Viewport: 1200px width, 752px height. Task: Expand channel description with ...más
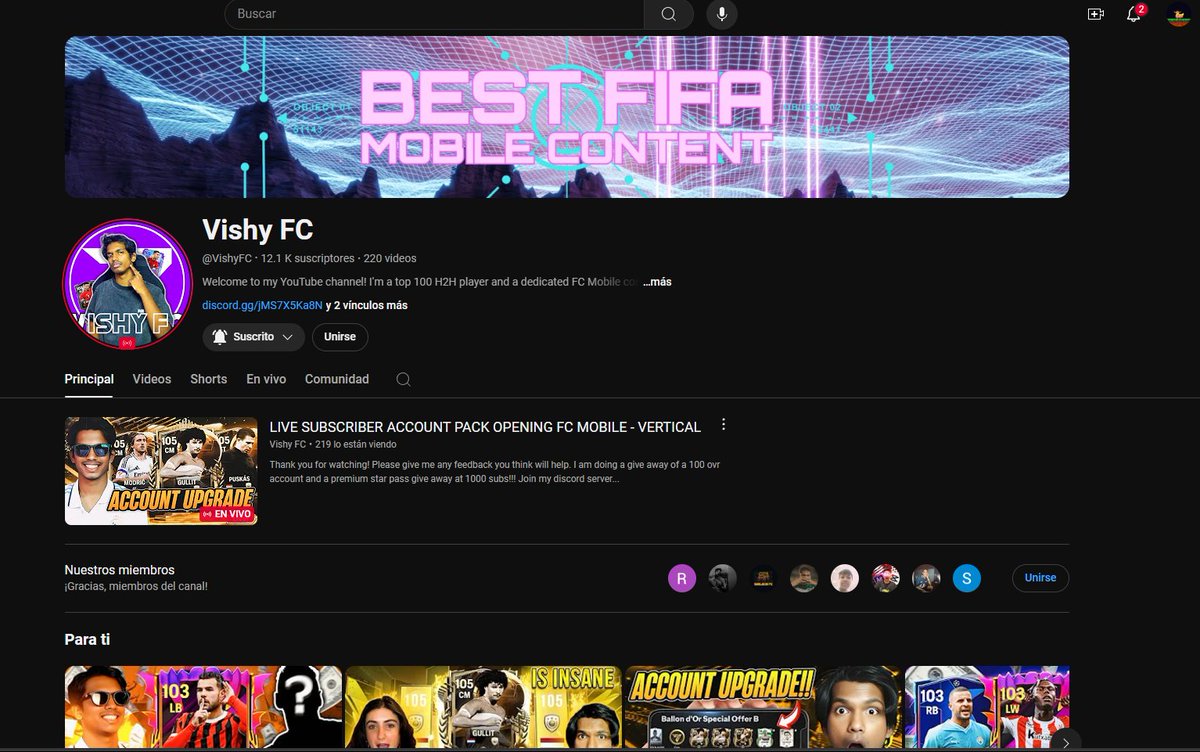[657, 282]
